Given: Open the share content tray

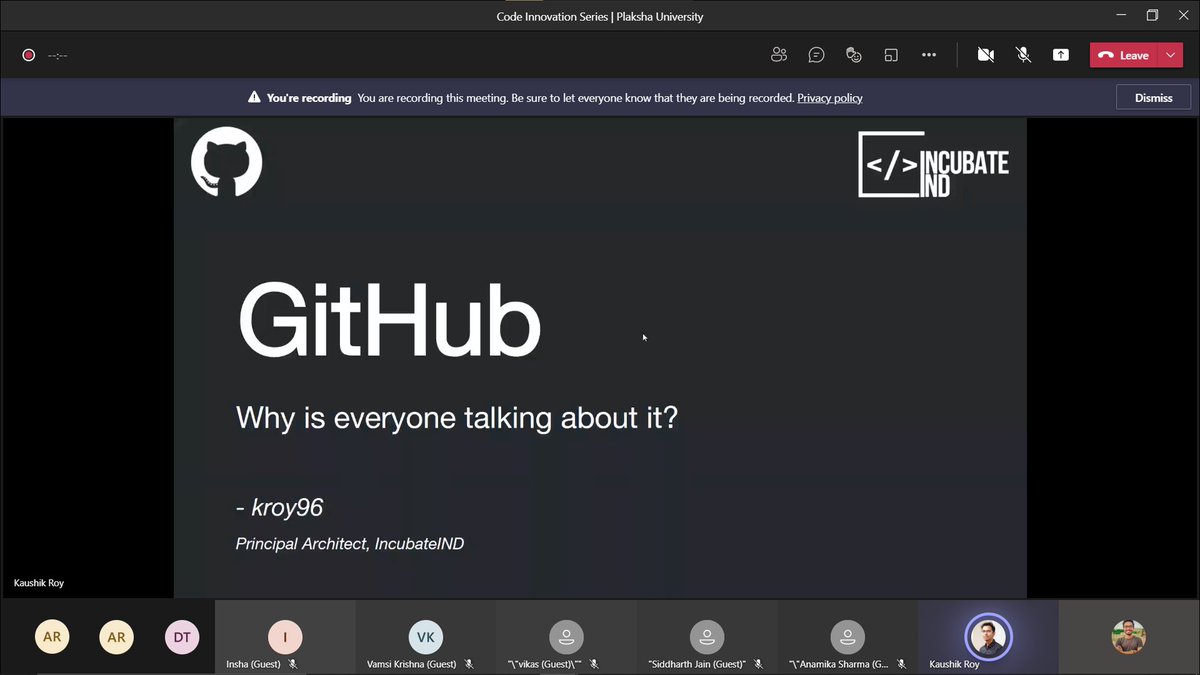Looking at the screenshot, I should click(1061, 55).
